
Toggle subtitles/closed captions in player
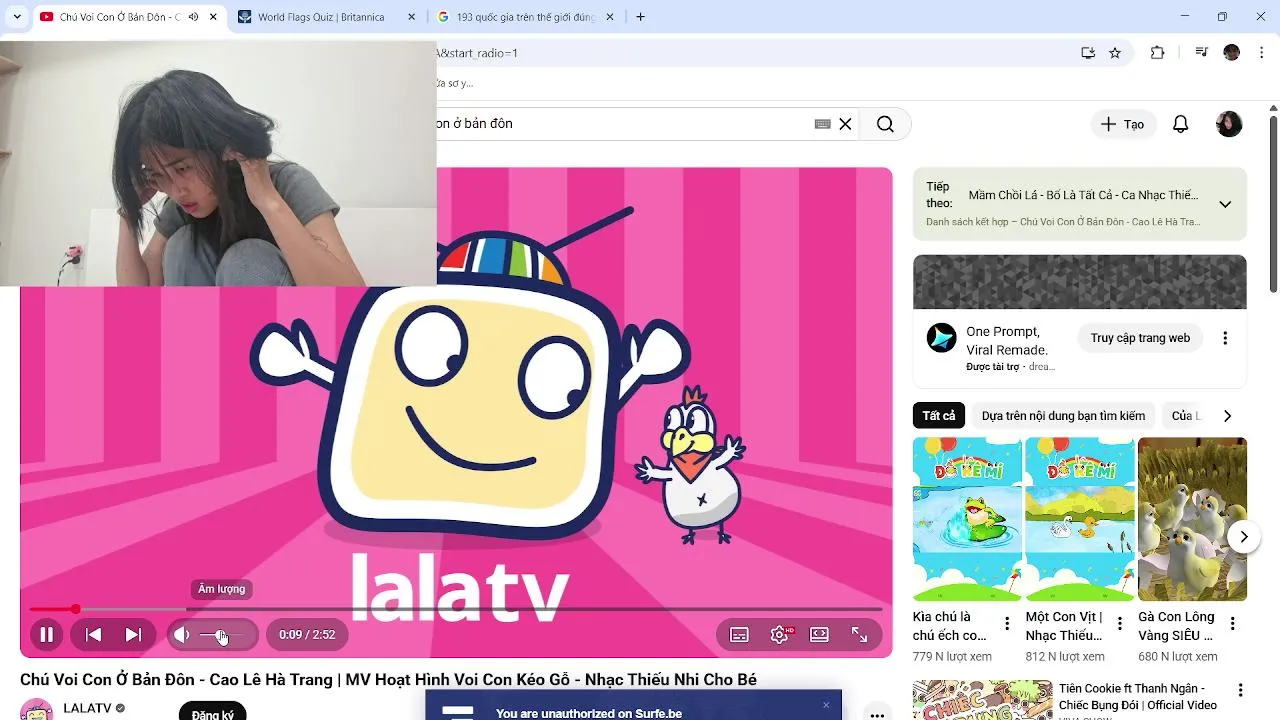coord(739,634)
